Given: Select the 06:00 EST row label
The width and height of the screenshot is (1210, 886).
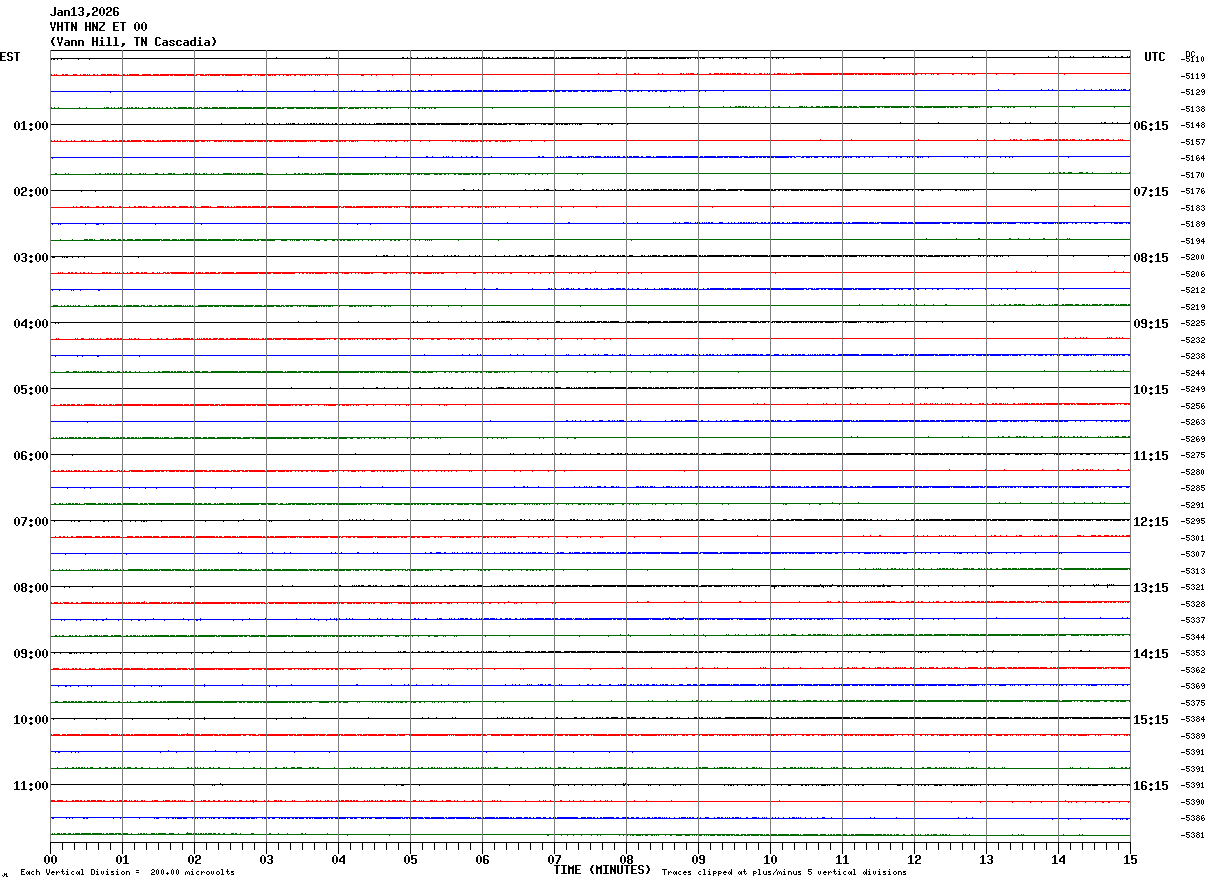Looking at the screenshot, I should pos(30,456).
